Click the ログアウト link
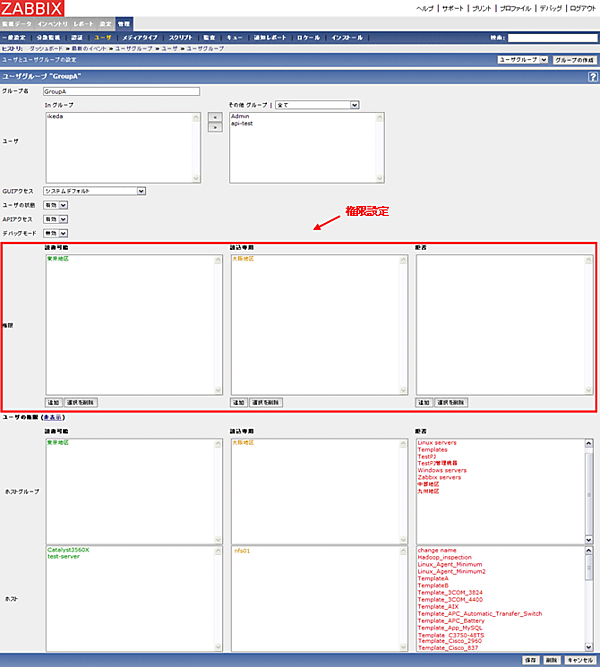The width and height of the screenshot is (600, 667). [583, 9]
